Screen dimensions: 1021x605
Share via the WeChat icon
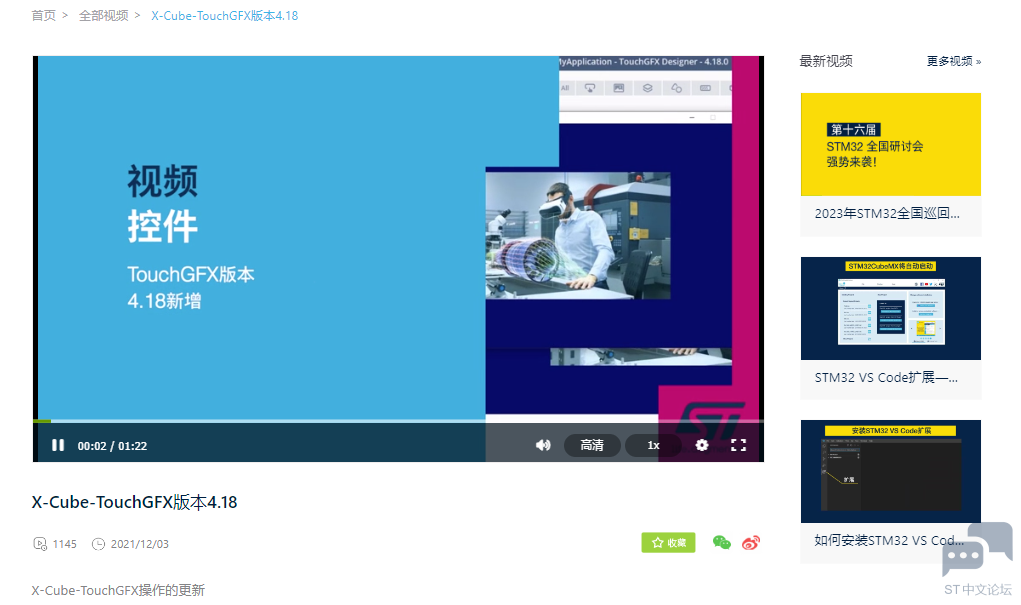click(721, 542)
